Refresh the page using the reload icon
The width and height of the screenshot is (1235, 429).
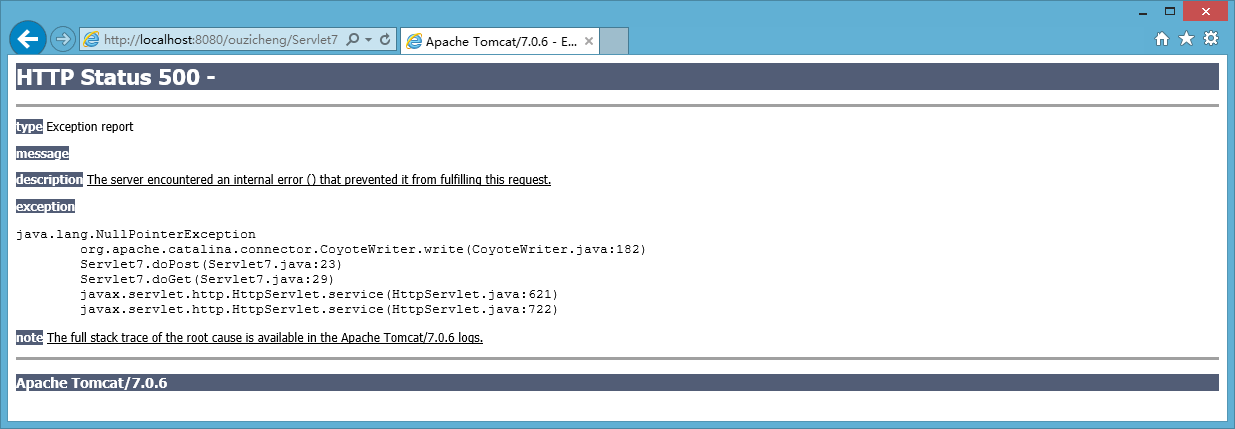point(385,40)
